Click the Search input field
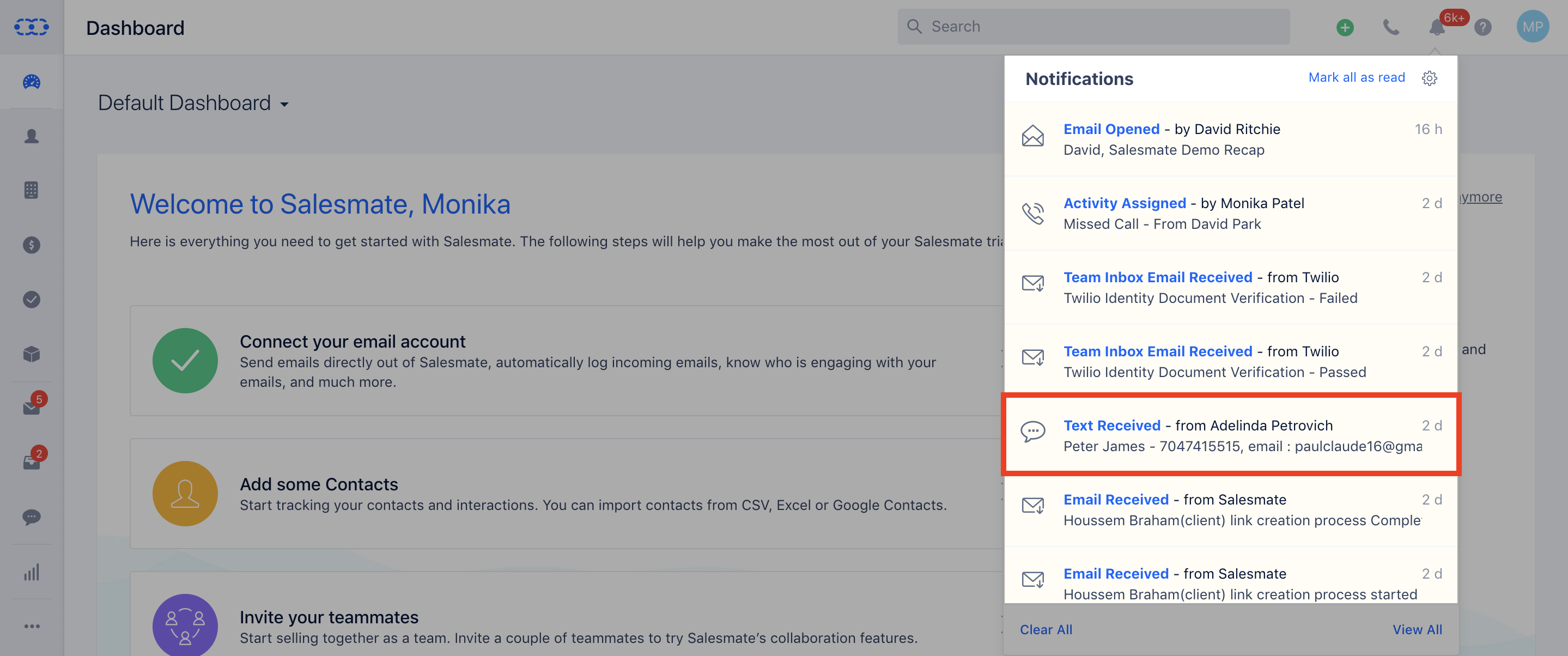1568x656 pixels. pos(1093,26)
